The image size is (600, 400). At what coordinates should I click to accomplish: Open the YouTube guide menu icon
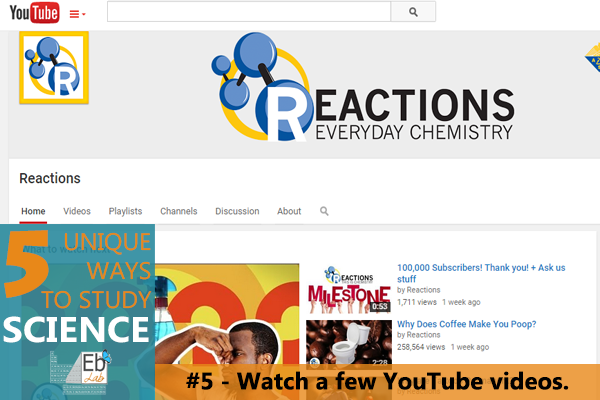coord(77,14)
